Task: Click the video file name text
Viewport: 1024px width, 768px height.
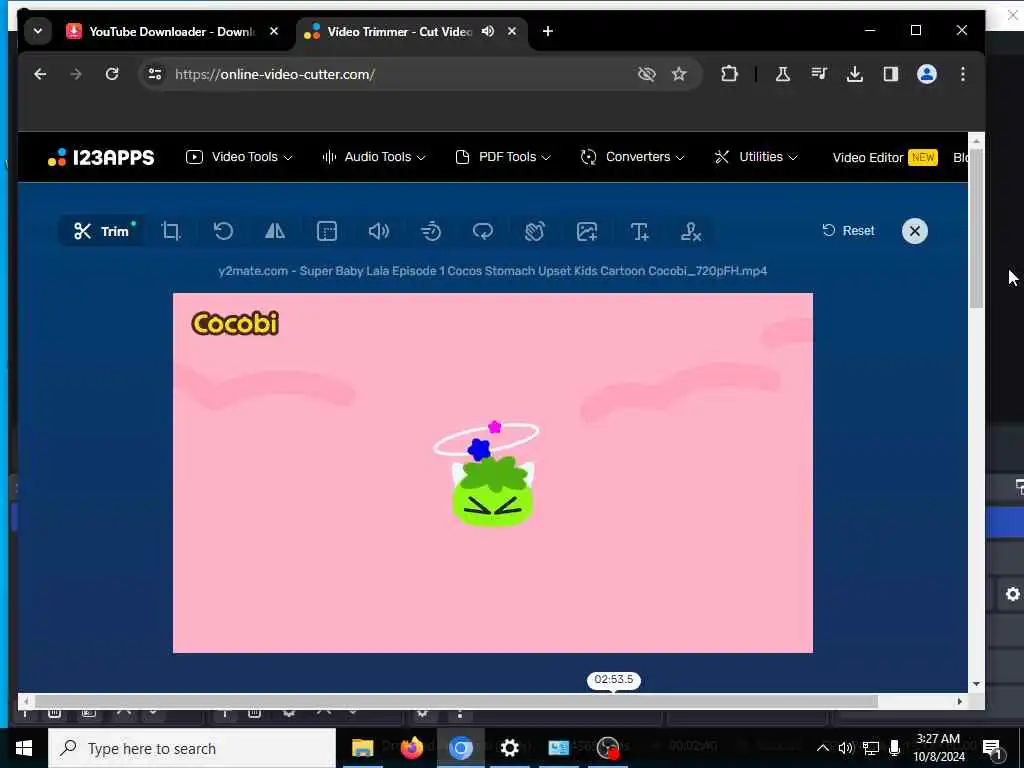Action: click(x=493, y=271)
